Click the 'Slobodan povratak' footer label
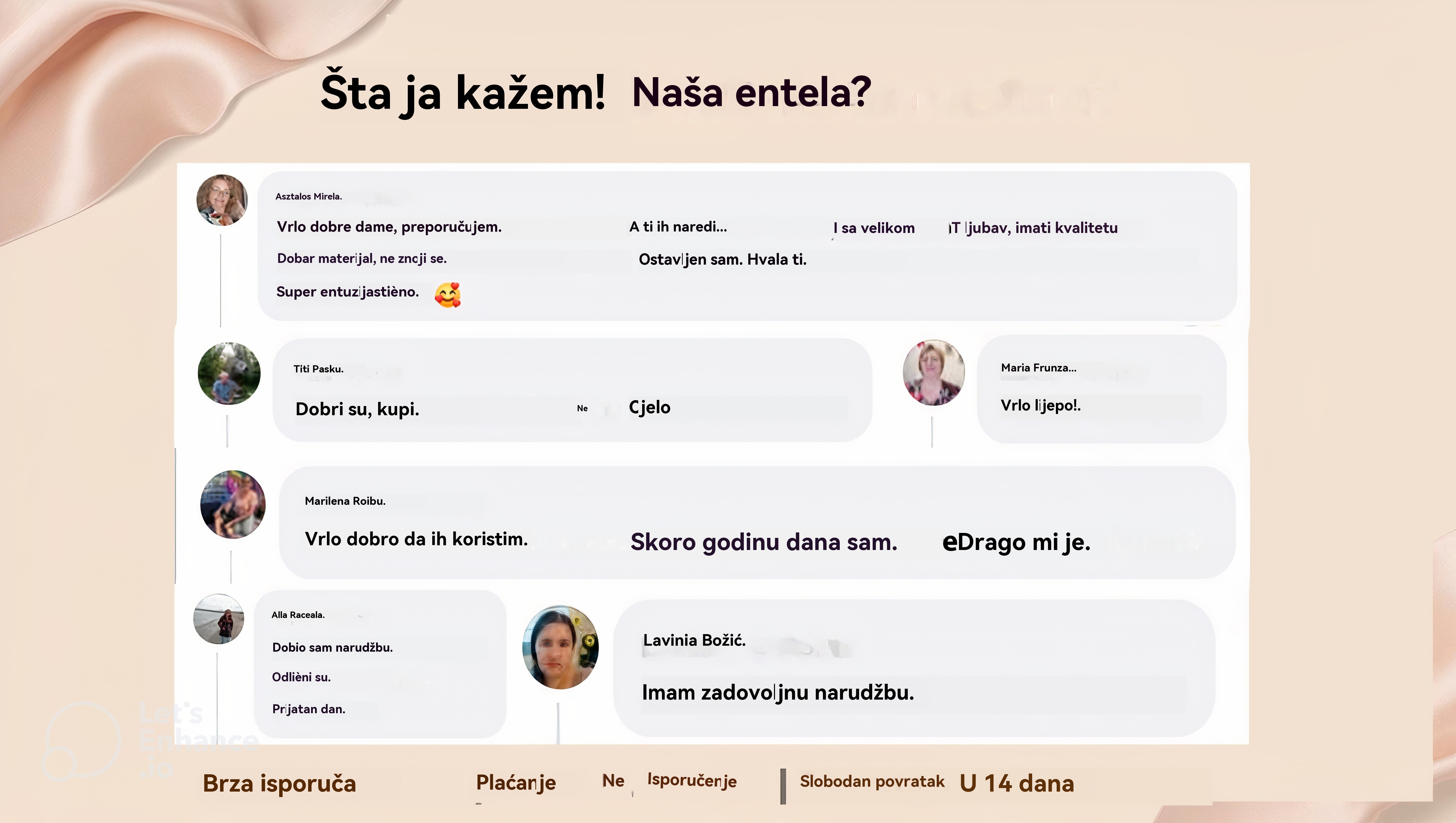 (x=872, y=781)
